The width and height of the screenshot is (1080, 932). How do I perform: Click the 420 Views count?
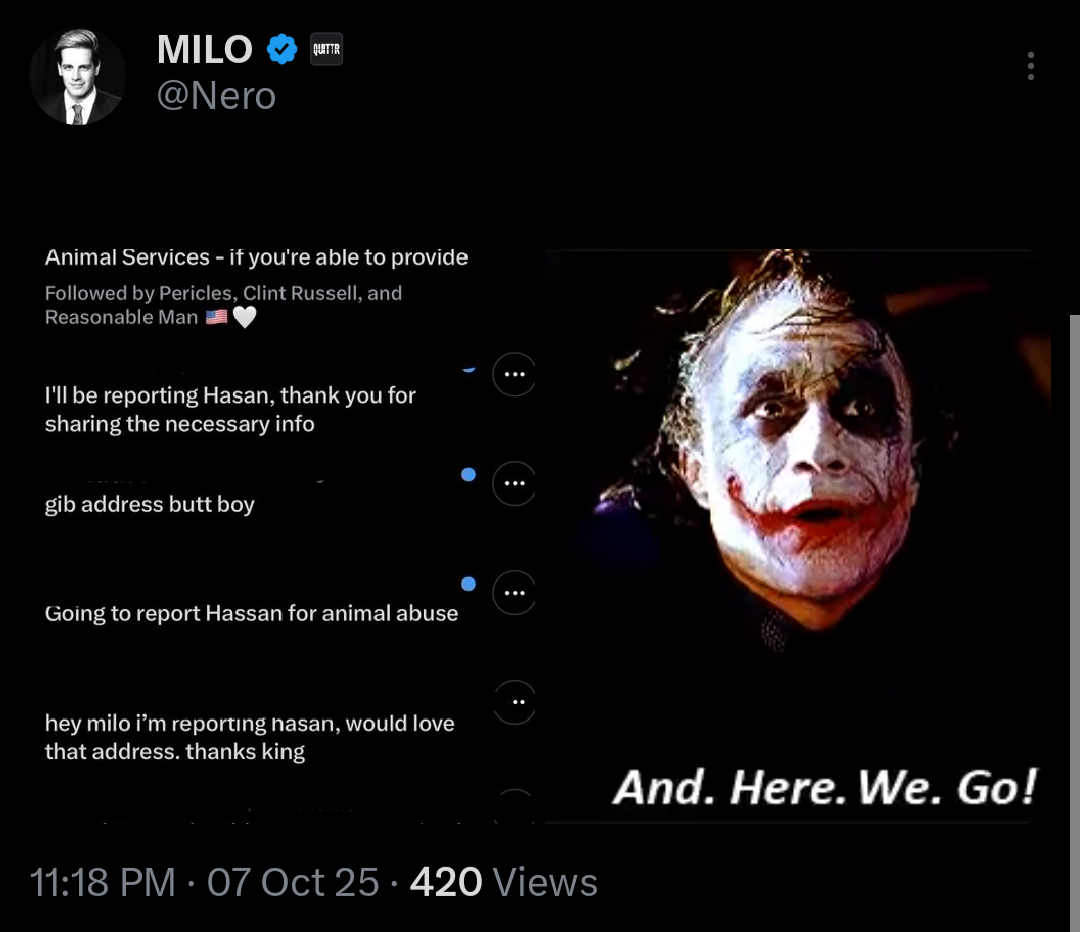click(503, 882)
